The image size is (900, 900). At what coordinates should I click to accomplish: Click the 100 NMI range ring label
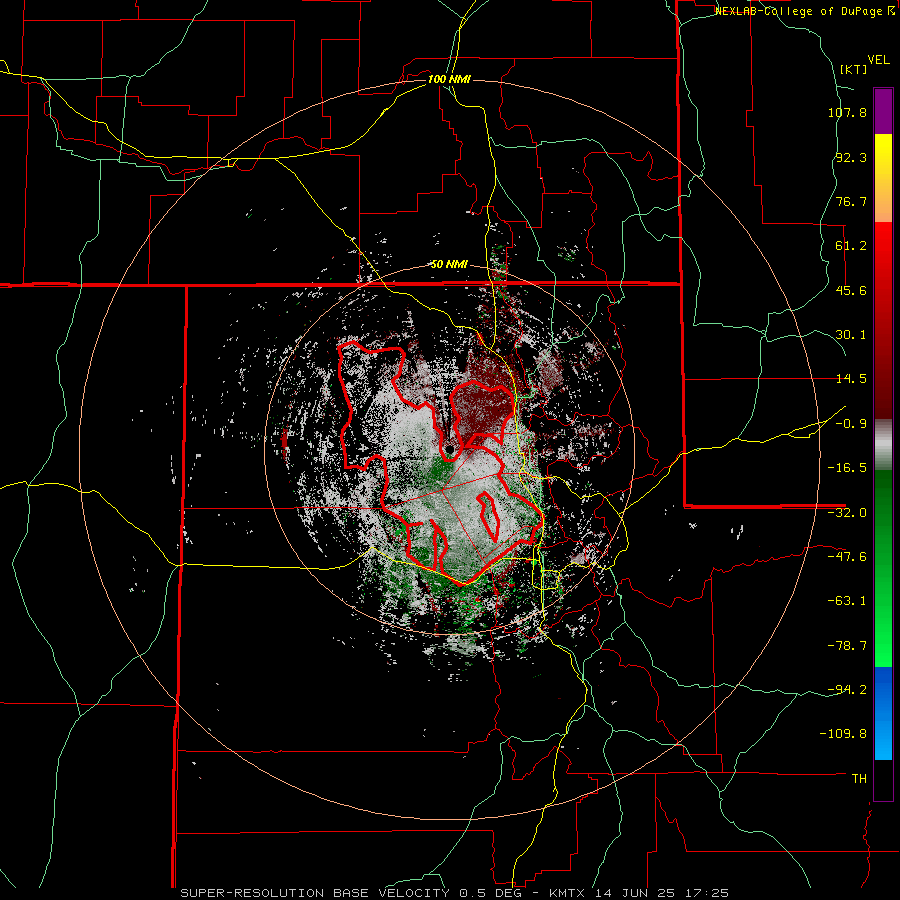[449, 79]
